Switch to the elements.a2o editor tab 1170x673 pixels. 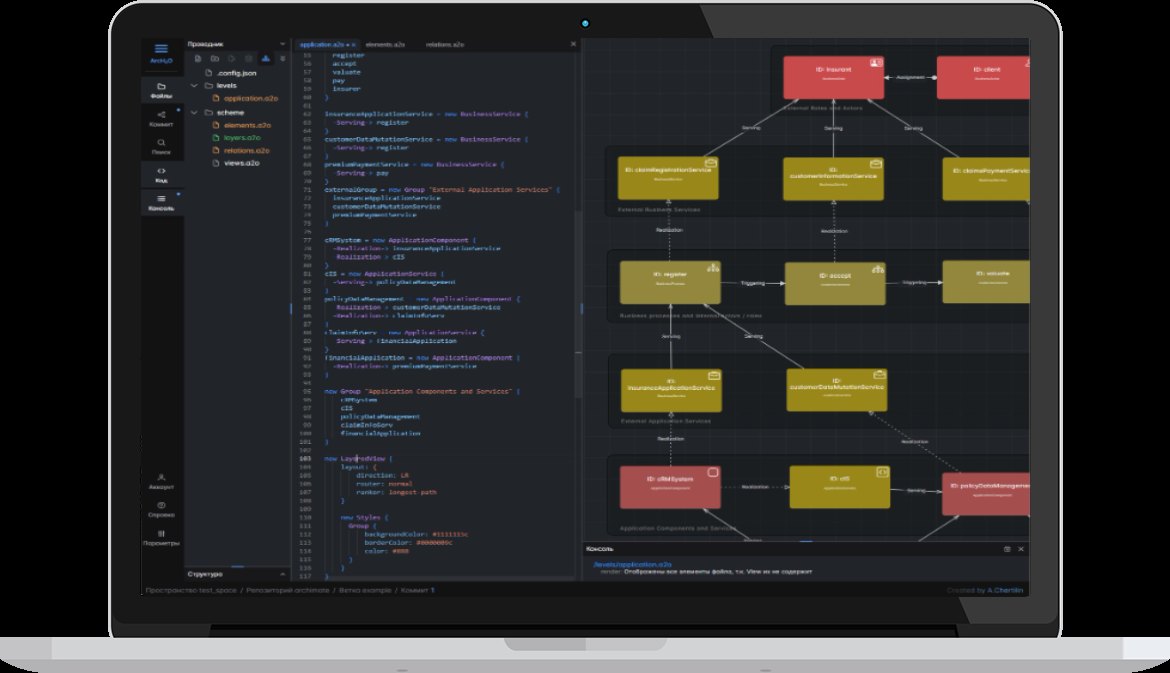tap(385, 45)
